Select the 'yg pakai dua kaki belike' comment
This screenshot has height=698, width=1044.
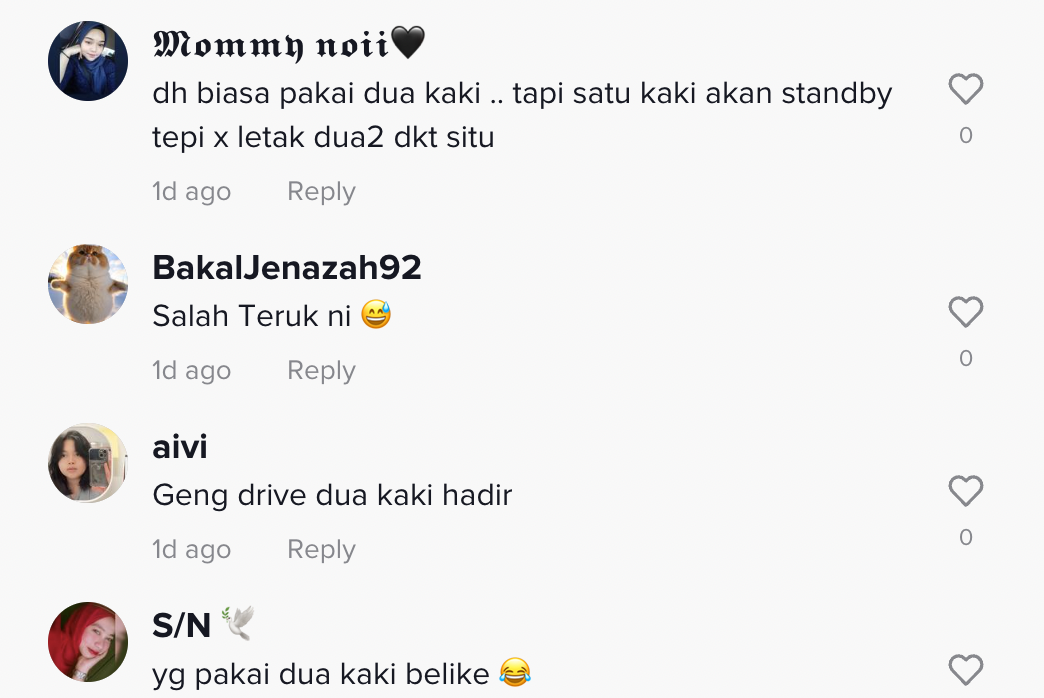(342, 674)
